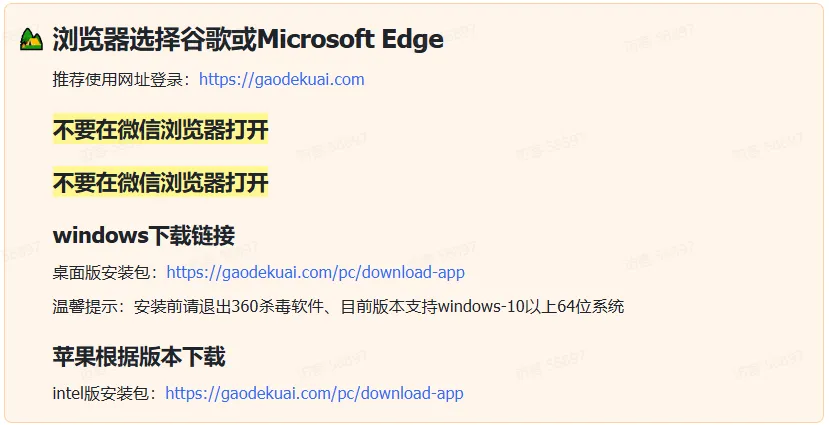This screenshot has width=829, height=425.
Task: Click the 浏览器选择谷歌或Microsoft Edge heading
Action: 247,40
